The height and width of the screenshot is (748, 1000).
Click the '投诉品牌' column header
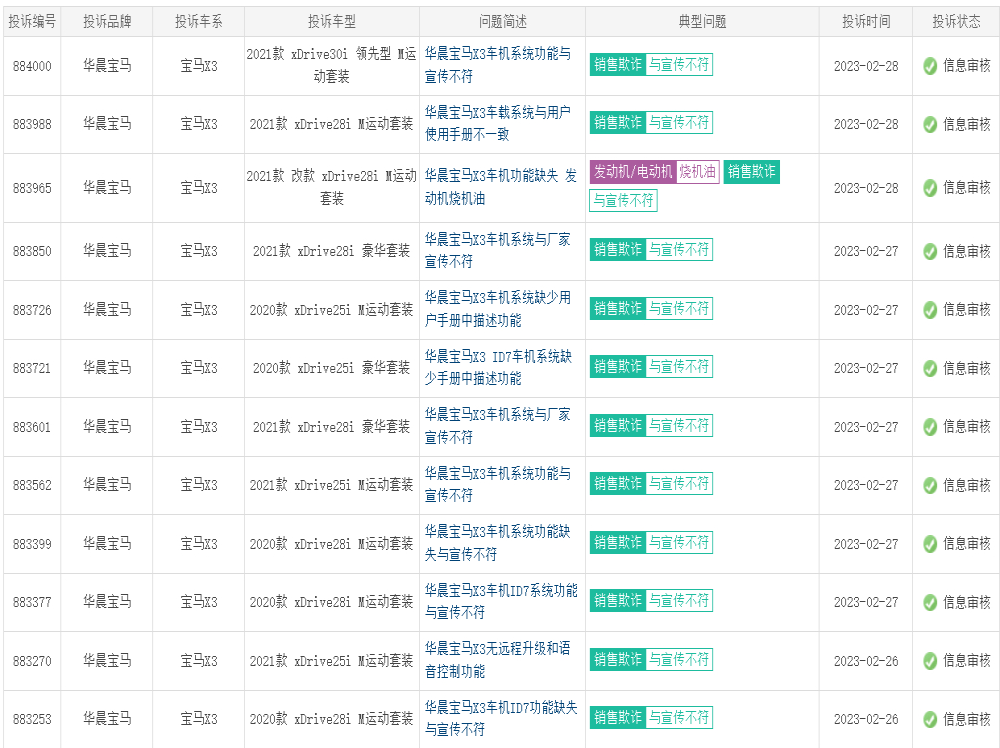tap(107, 22)
